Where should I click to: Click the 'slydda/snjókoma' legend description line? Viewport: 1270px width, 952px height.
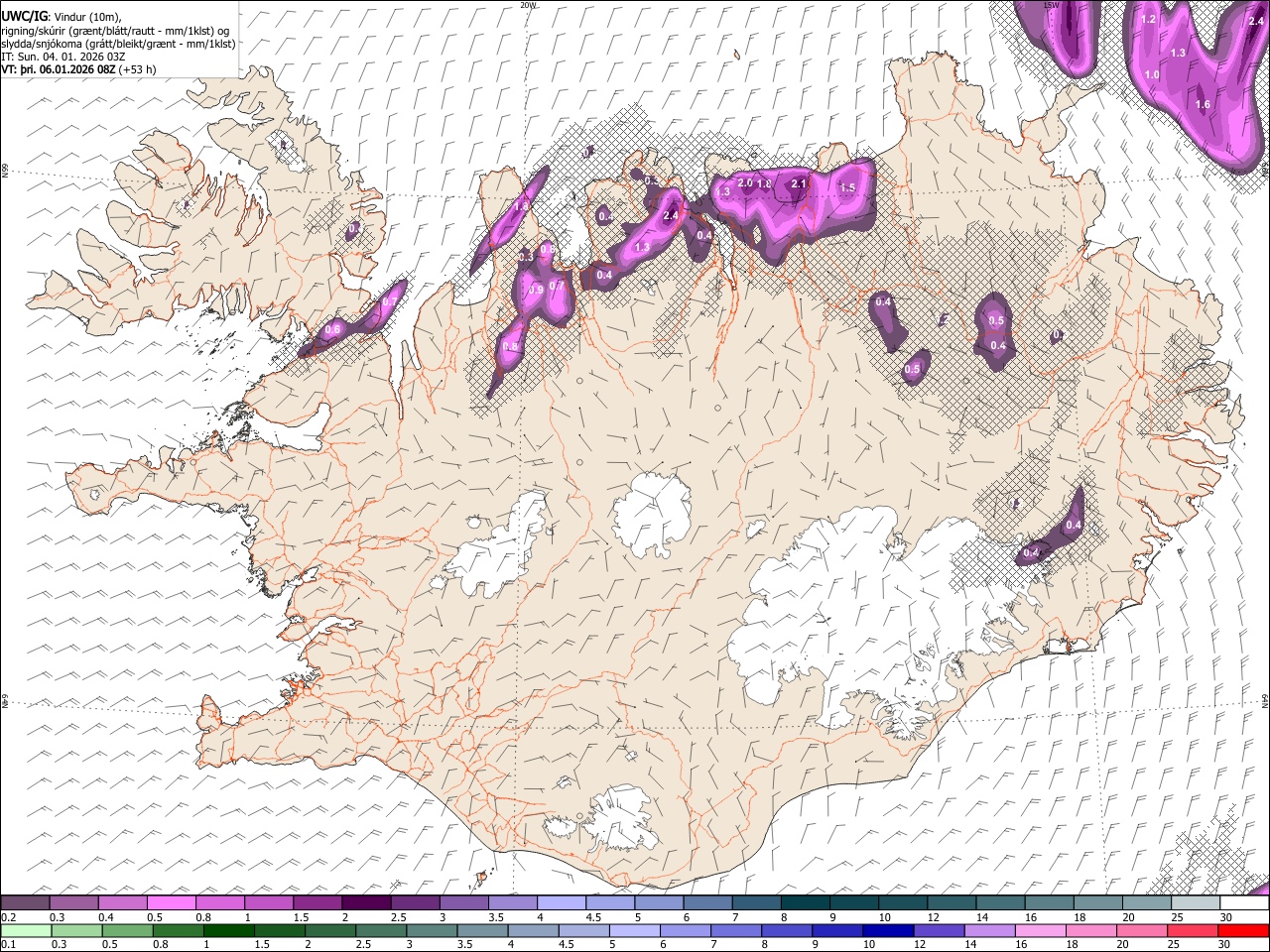118,44
